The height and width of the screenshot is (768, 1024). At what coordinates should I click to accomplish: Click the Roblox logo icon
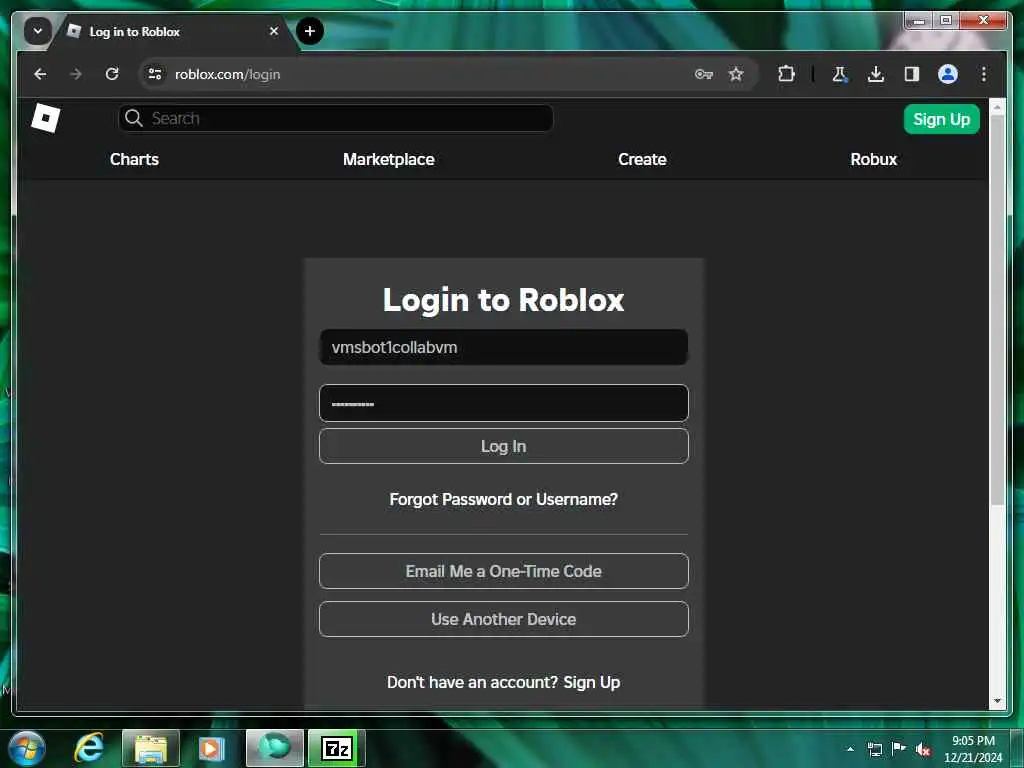(x=46, y=118)
